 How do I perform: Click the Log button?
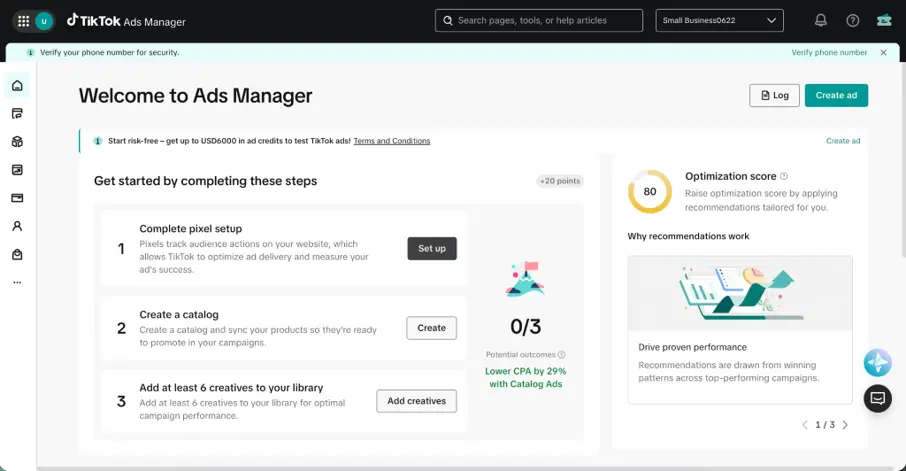coord(774,95)
